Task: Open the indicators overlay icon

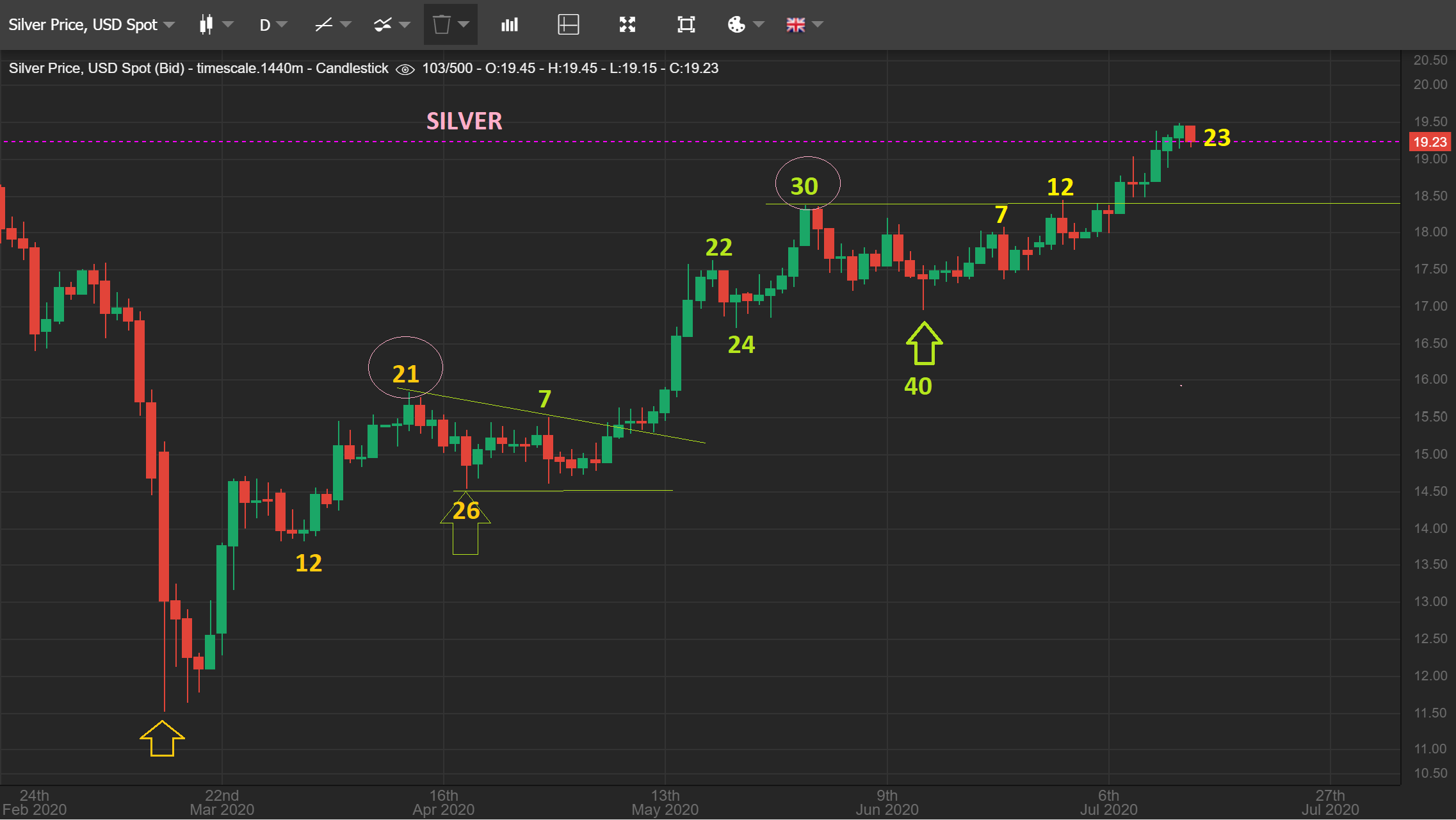Action: [383, 25]
